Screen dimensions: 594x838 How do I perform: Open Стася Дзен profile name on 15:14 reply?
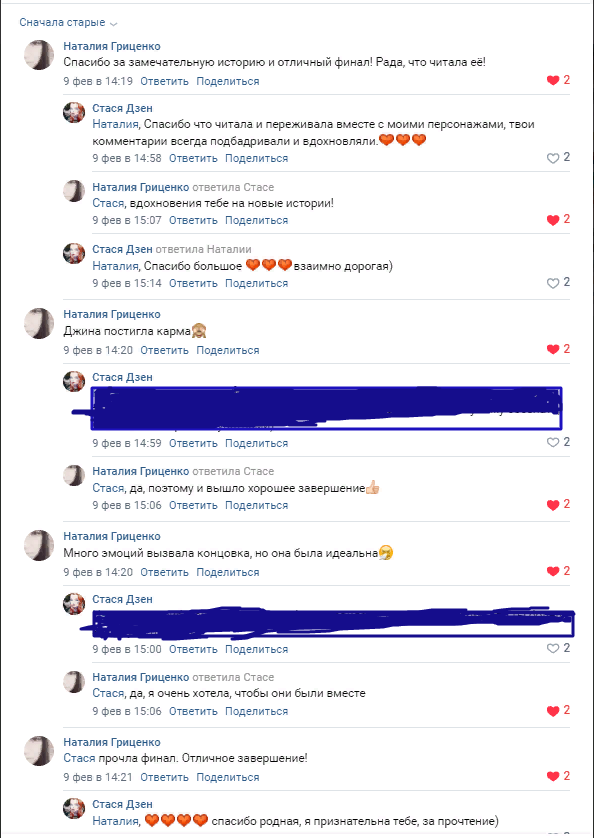coord(122,249)
